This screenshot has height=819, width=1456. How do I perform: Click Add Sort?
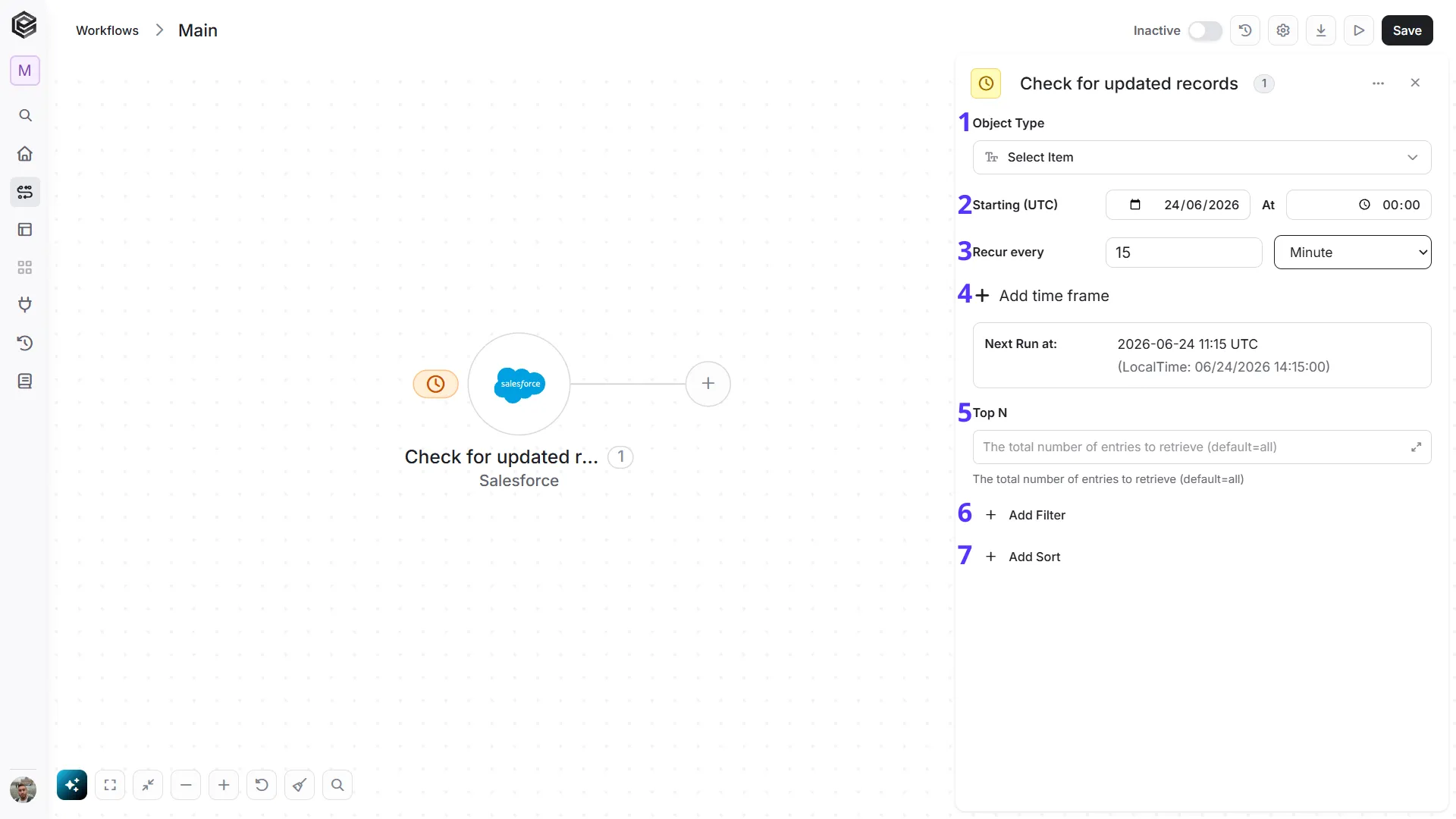click(1023, 557)
